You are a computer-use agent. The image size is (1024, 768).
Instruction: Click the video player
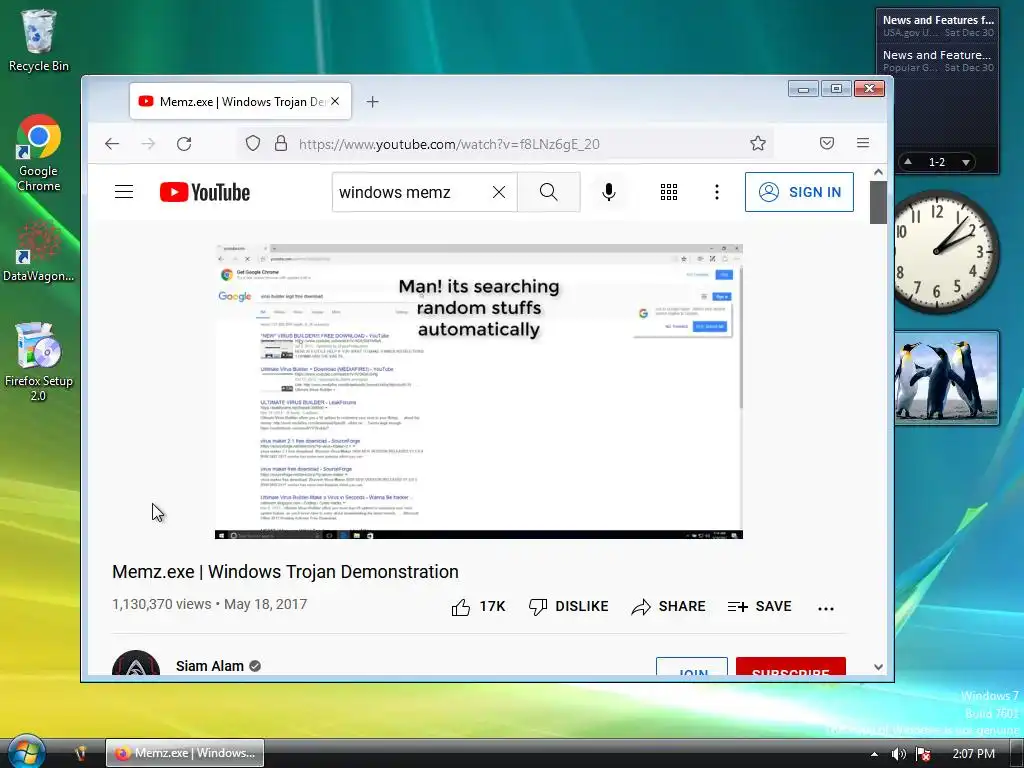coord(479,391)
